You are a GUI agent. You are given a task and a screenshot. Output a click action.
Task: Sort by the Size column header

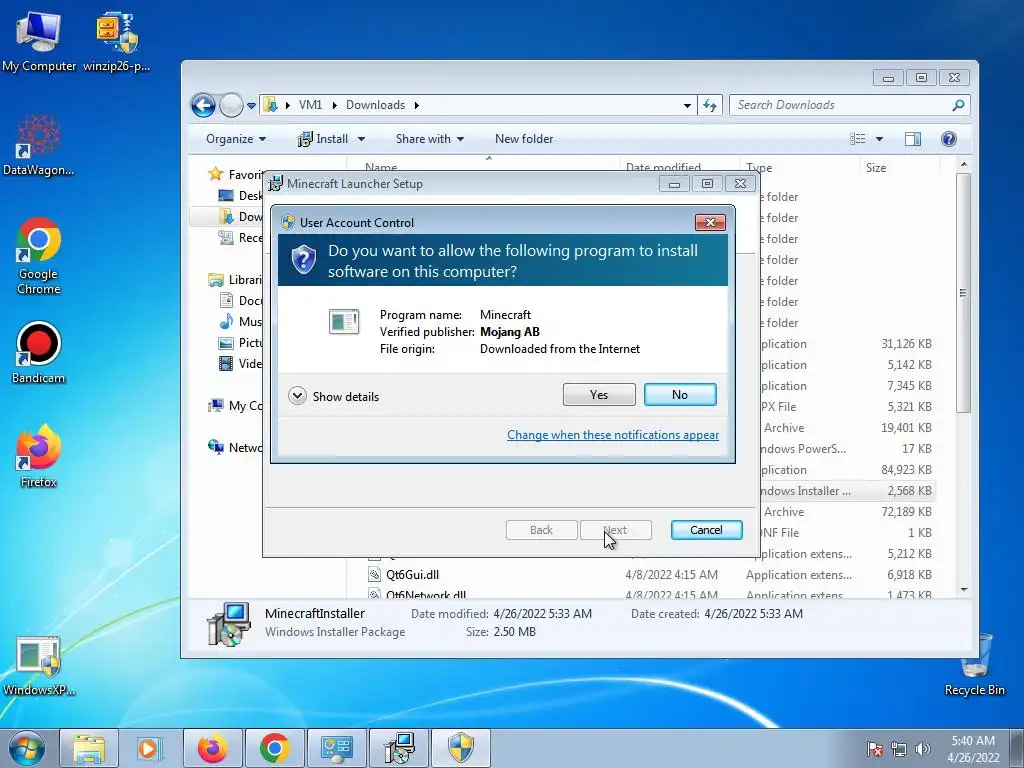[900, 168]
